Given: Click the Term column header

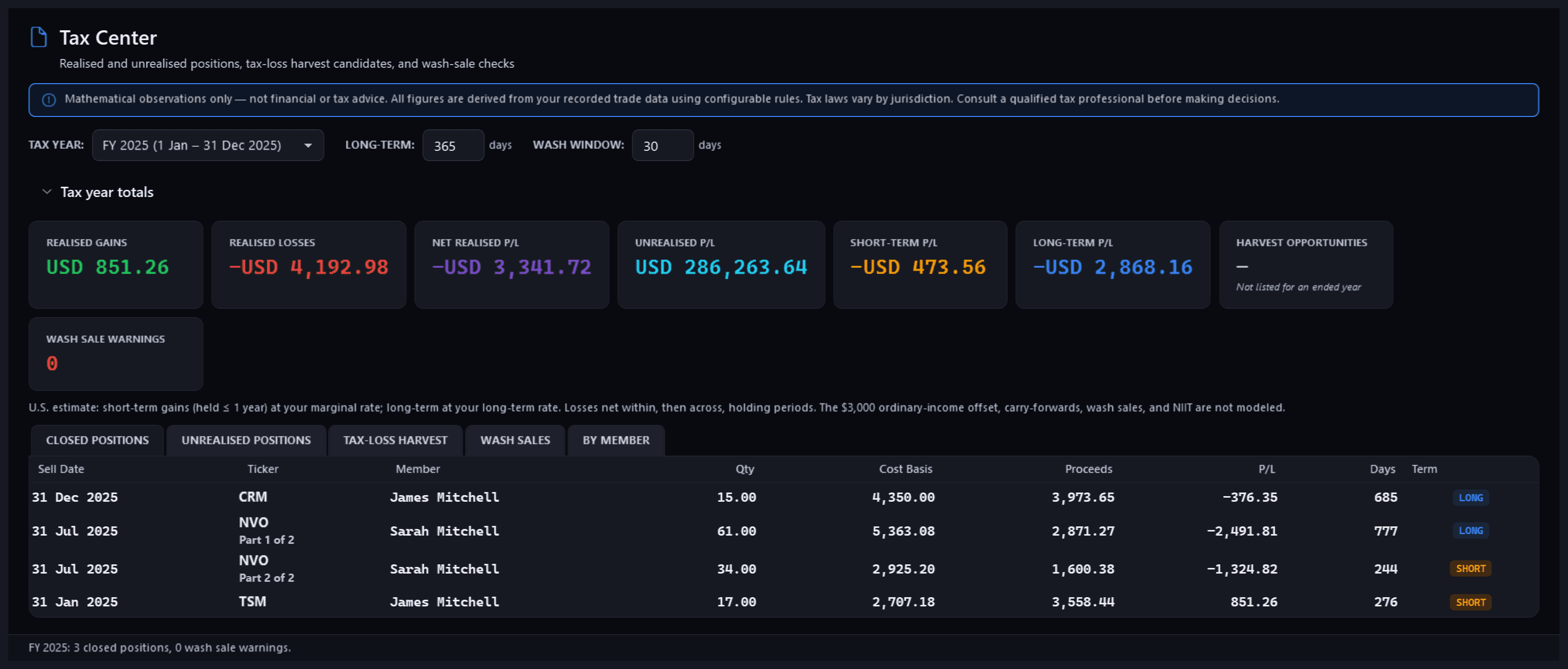Looking at the screenshot, I should pyautogui.click(x=1424, y=469).
